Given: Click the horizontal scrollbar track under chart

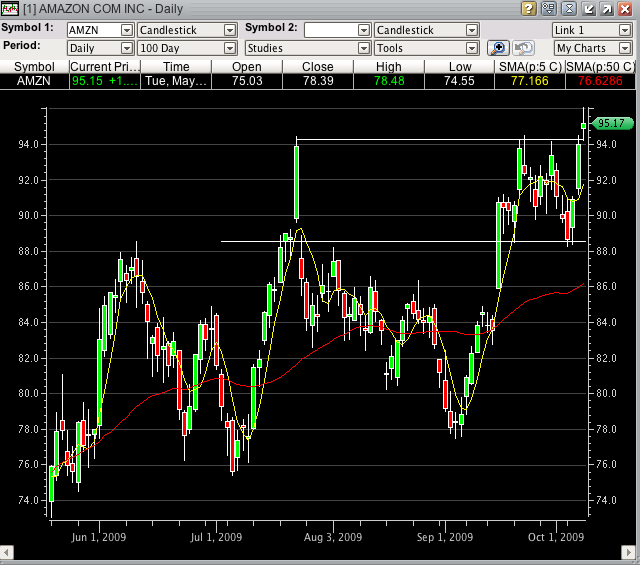Looking at the screenshot, I should tap(320, 553).
